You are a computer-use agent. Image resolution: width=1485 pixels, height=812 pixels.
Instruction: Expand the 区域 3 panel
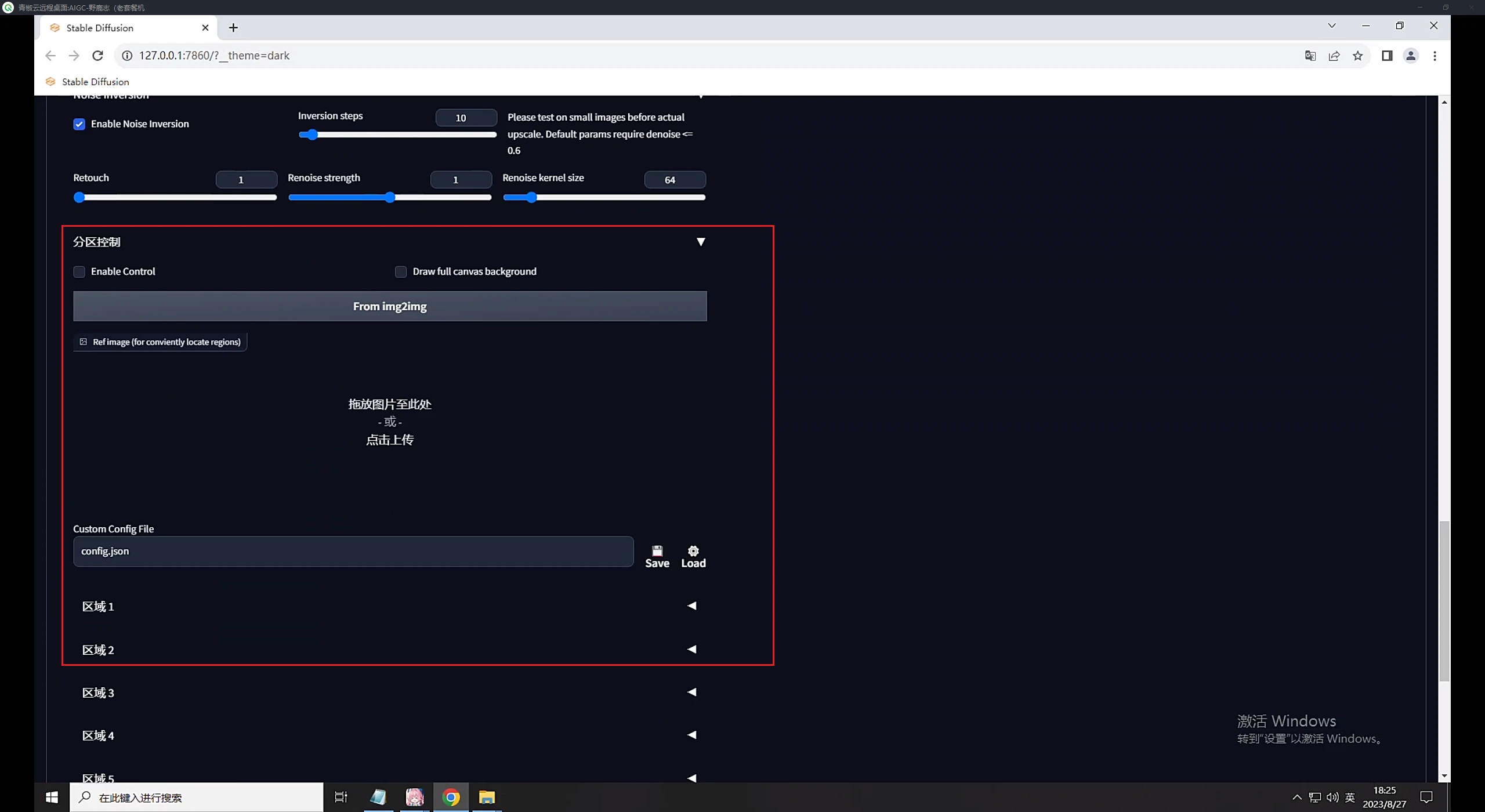click(691, 692)
